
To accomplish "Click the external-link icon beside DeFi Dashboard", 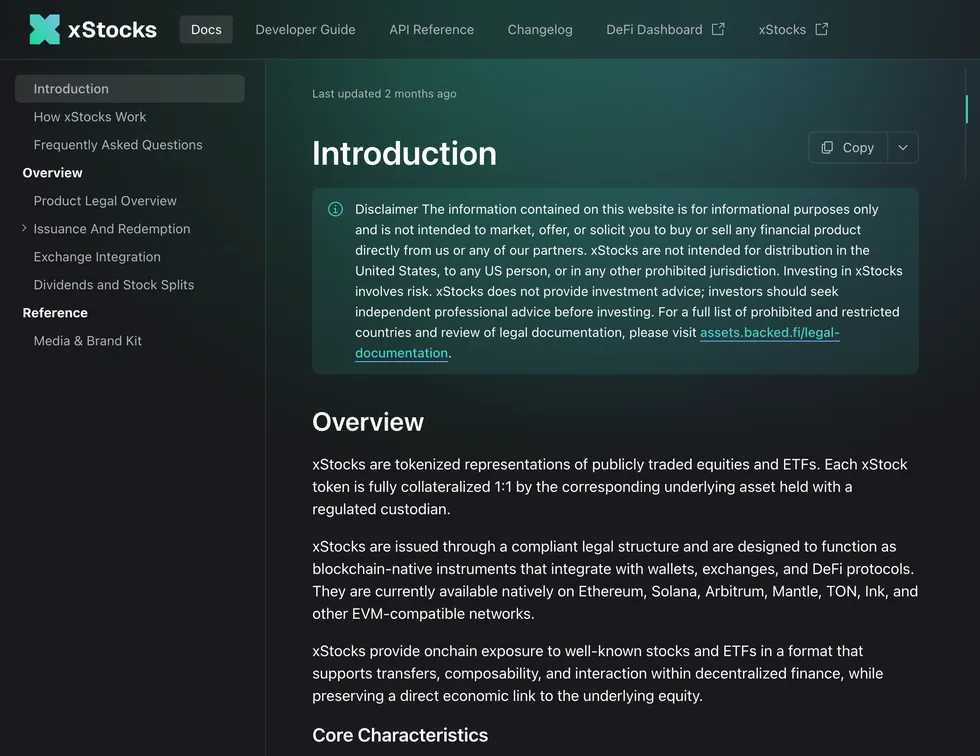I will 718,29.
